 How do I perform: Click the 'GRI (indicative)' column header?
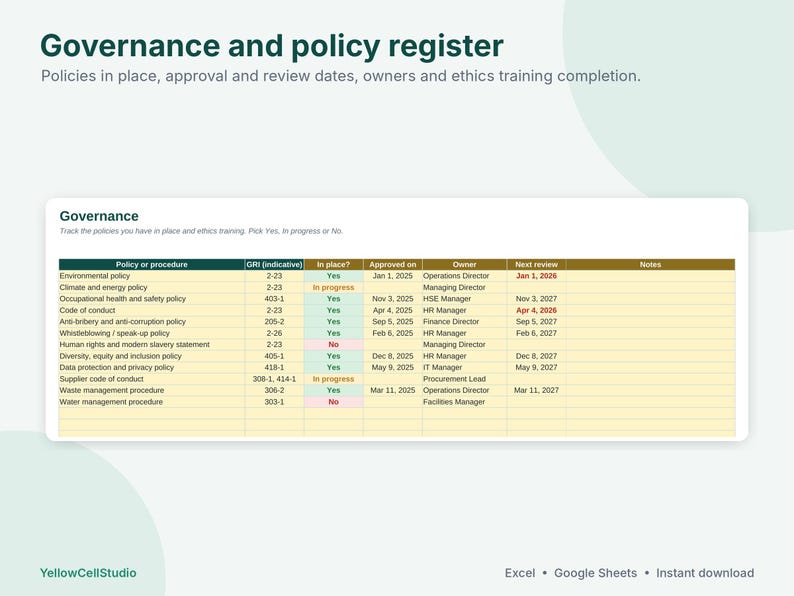274,264
